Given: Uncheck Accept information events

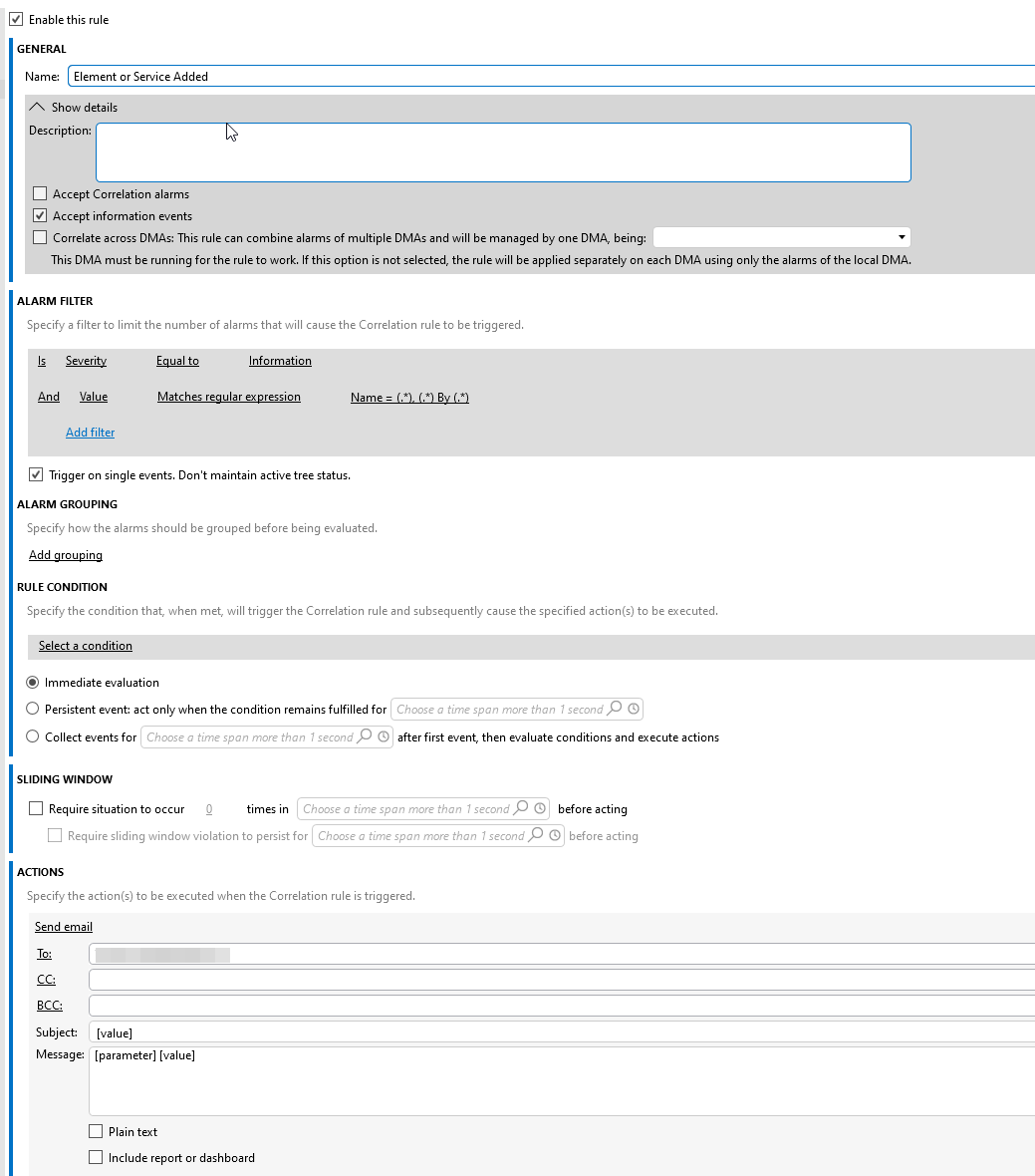Looking at the screenshot, I should 40,215.
